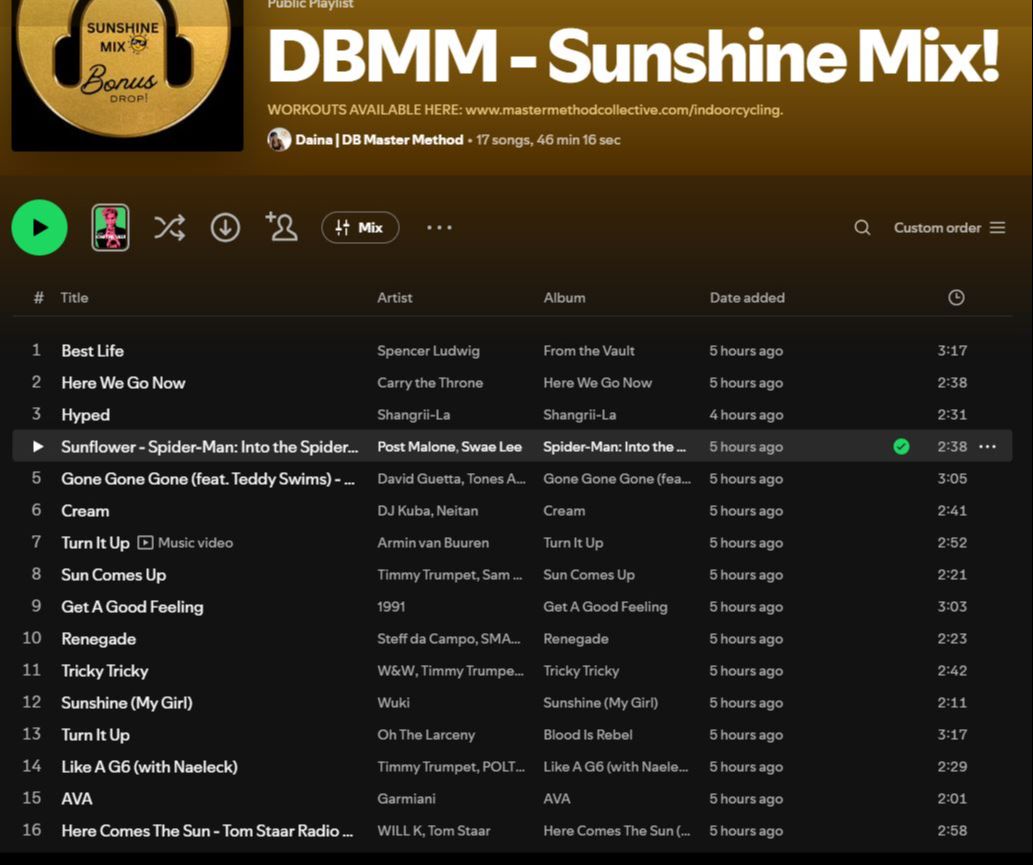The width and height of the screenshot is (1033, 865).
Task: Select the song title AVA
Action: pos(77,798)
